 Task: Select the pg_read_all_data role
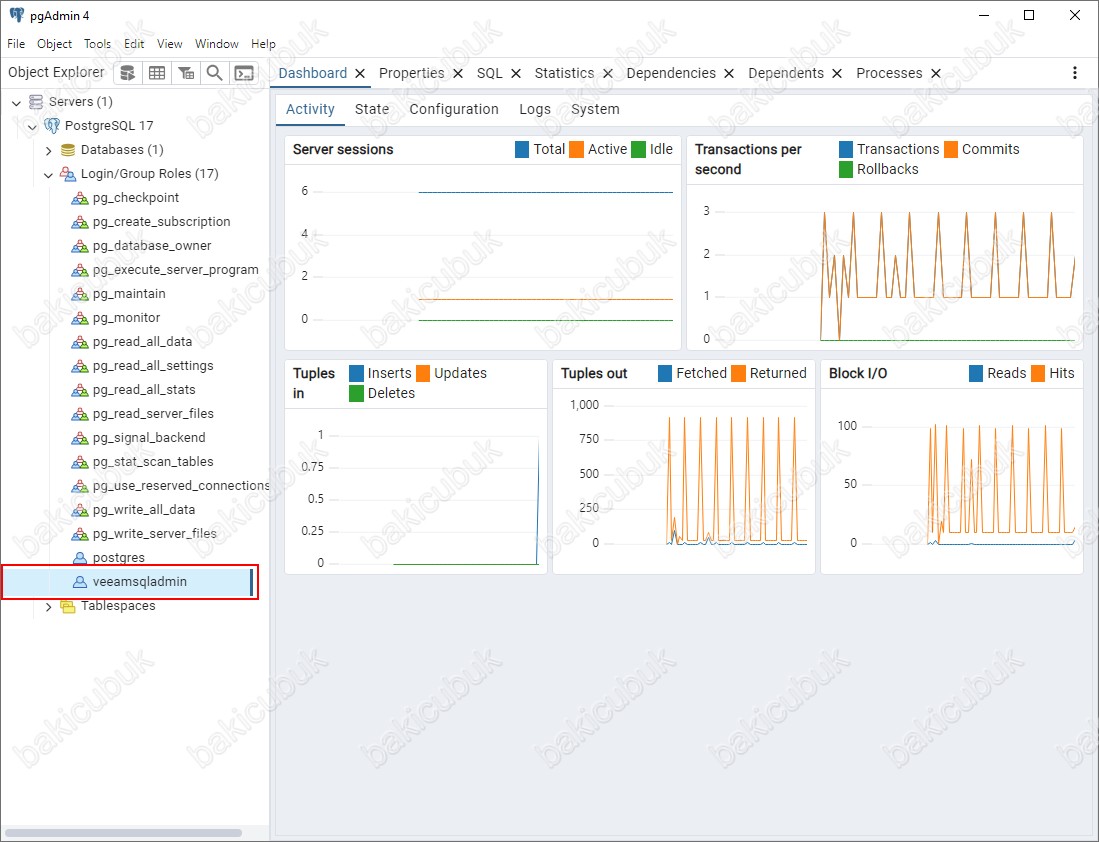pos(142,342)
